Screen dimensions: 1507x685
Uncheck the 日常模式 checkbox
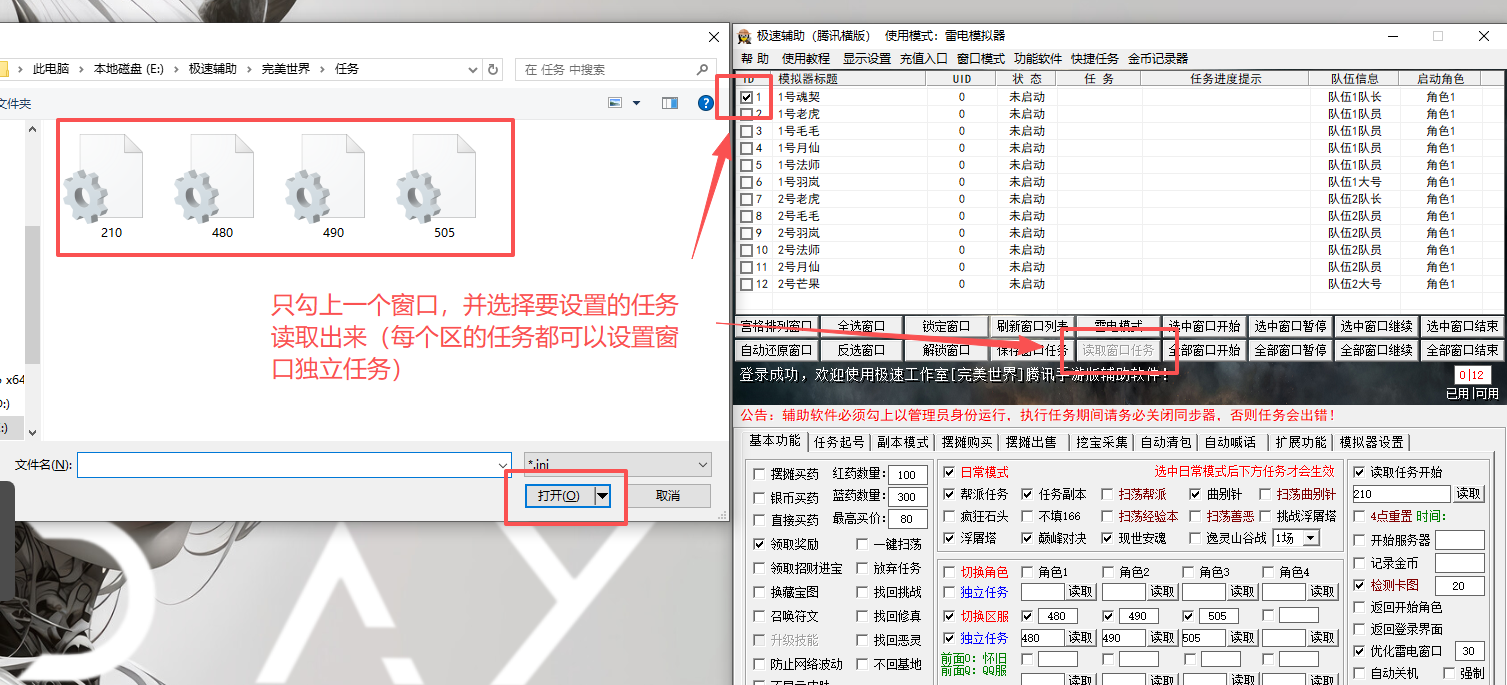point(950,472)
